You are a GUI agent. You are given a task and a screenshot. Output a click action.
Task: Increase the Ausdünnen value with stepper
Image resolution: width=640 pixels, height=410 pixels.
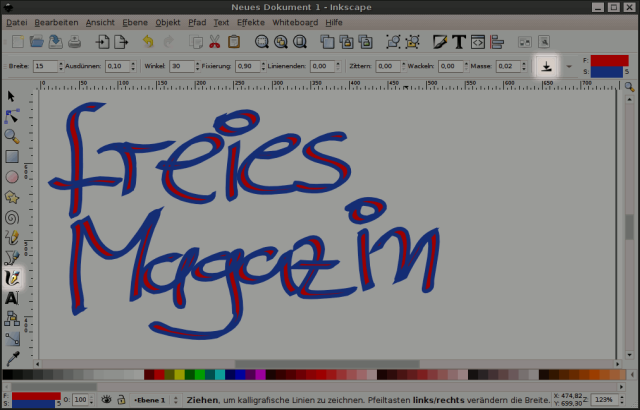133,63
